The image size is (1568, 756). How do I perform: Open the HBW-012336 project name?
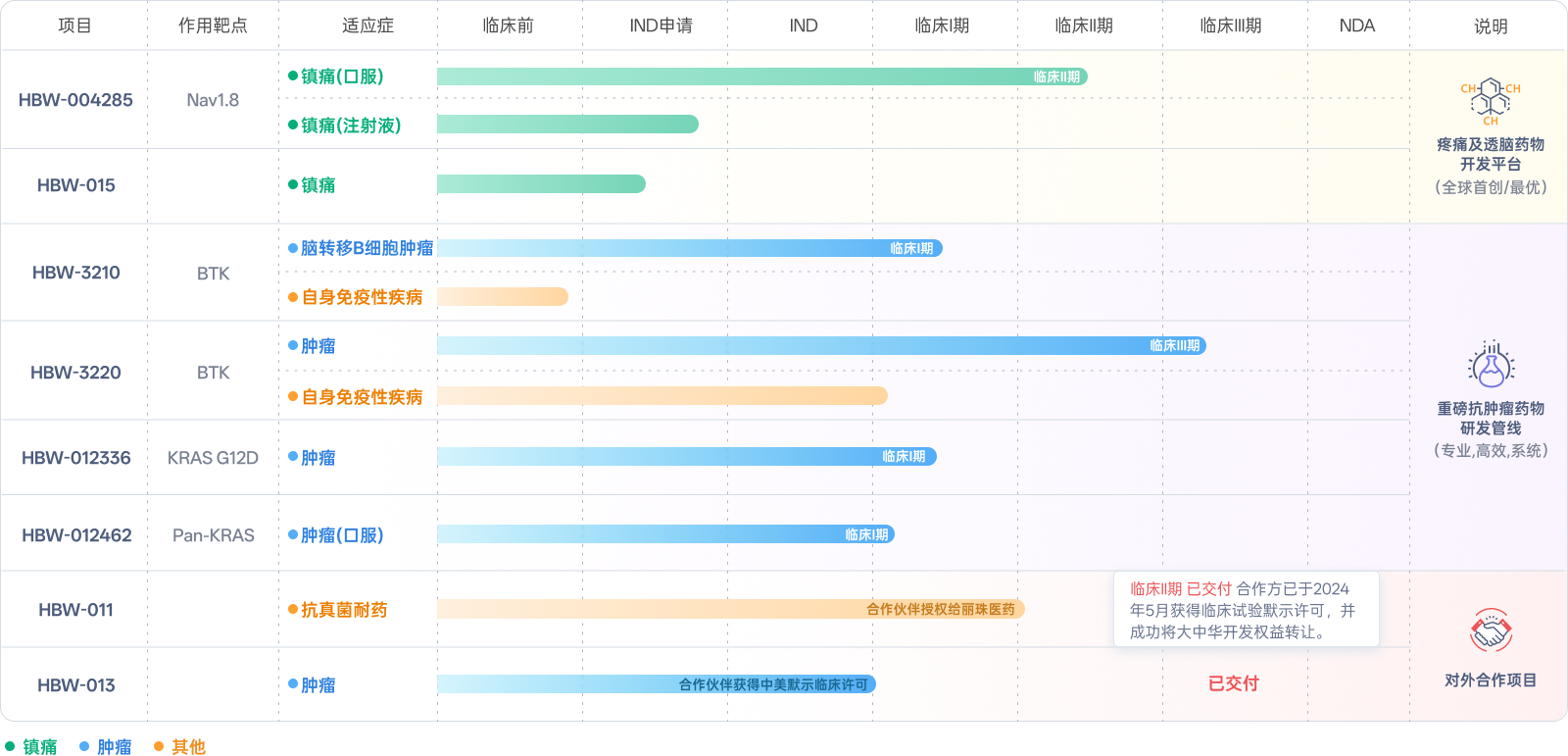point(75,458)
